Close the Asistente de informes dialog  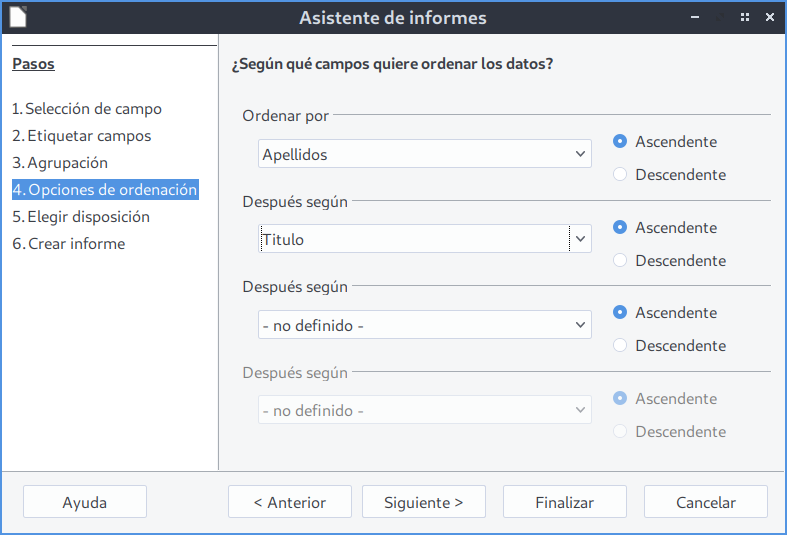point(769,17)
